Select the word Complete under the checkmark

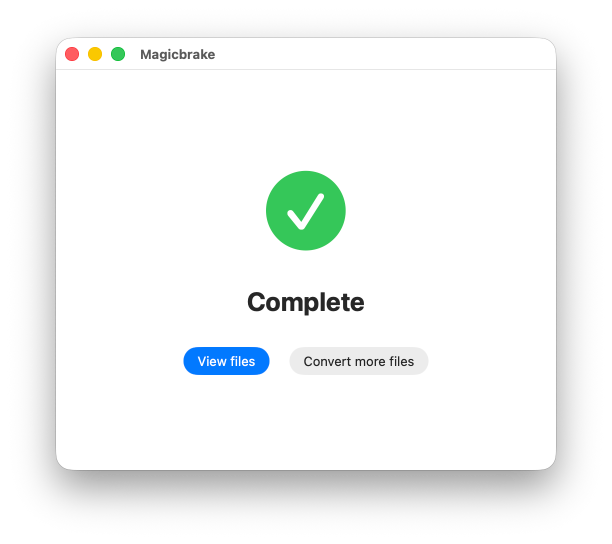[x=306, y=302]
